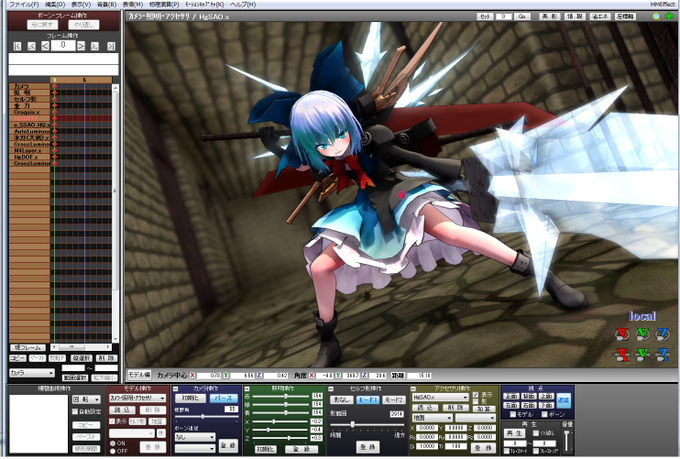680x459 pixels.
Task: Open the HgSAO.x accessory dropdown
Action: point(440,397)
